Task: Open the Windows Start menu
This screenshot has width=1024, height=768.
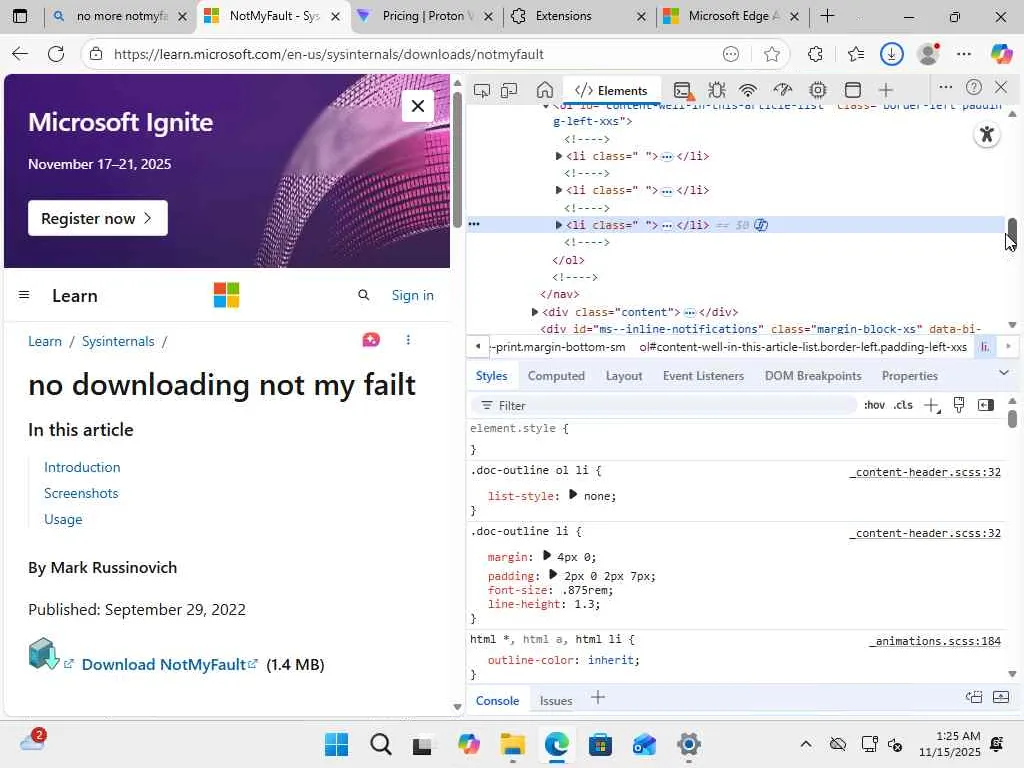Action: (336, 744)
